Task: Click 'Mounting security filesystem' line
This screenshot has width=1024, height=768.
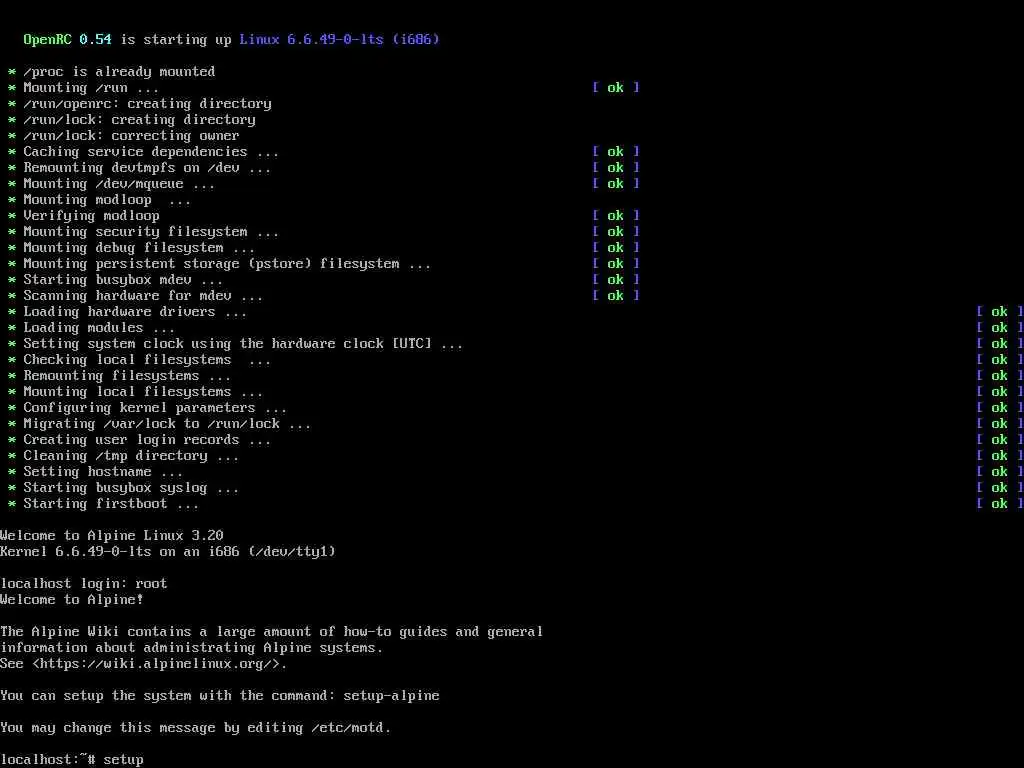Action: pyautogui.click(x=151, y=232)
